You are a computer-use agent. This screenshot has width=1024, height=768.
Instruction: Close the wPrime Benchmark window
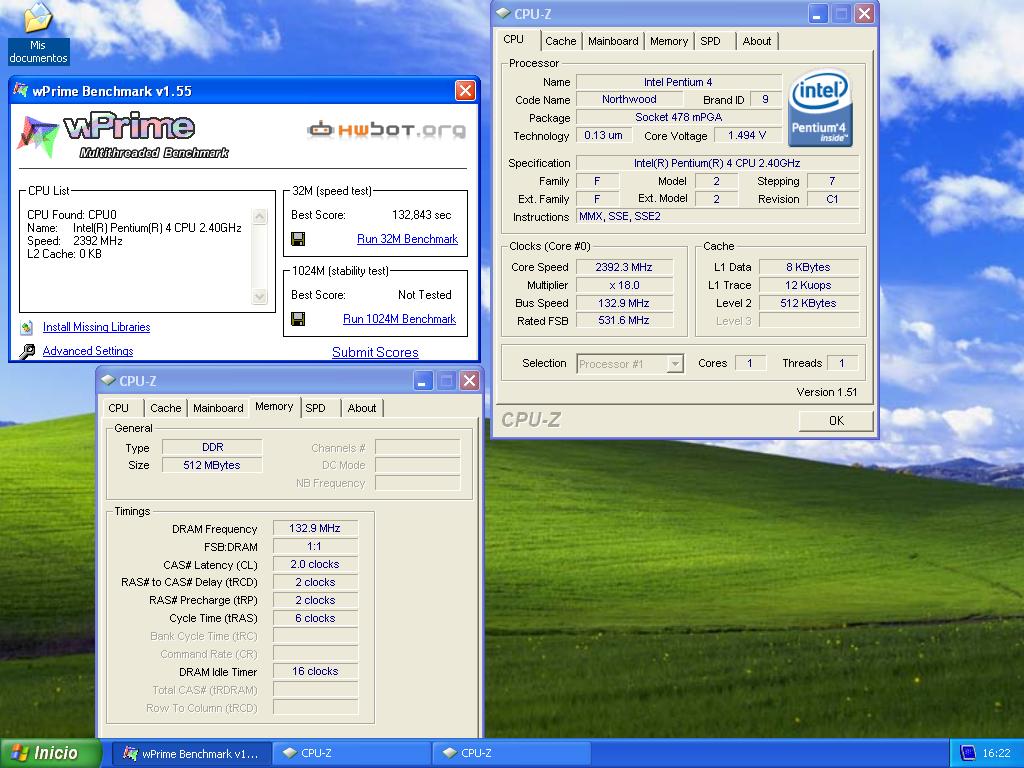coord(465,91)
